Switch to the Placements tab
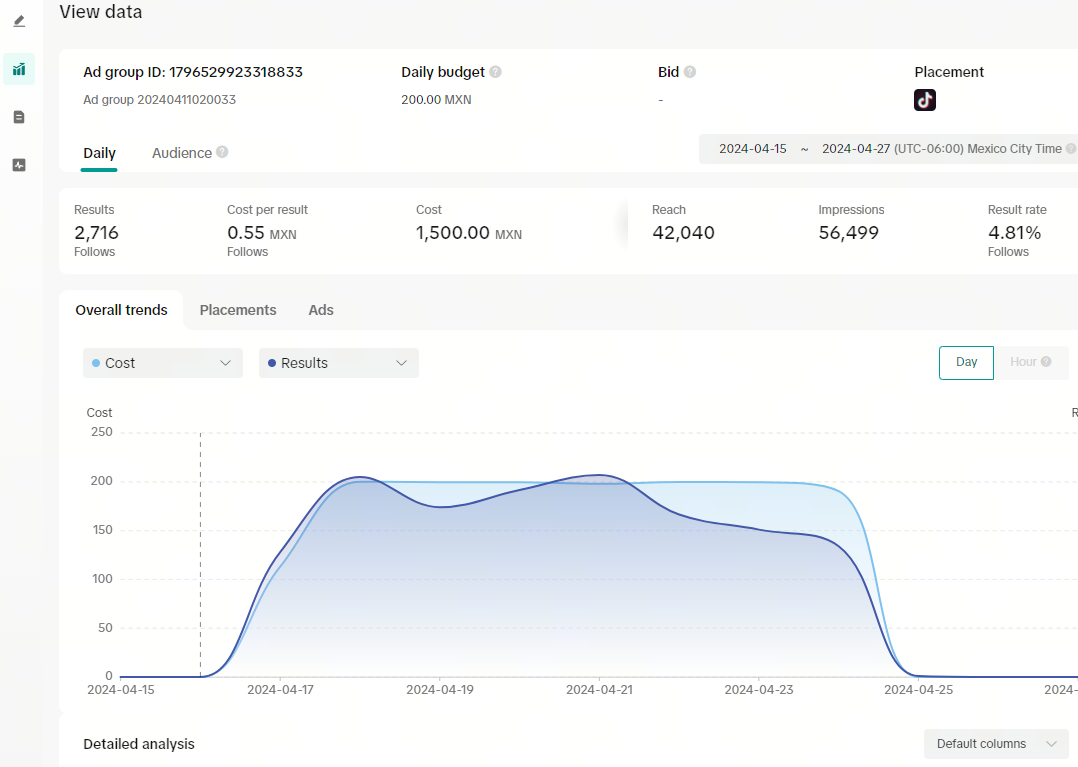Screen dimensions: 1078x767 pos(238,310)
